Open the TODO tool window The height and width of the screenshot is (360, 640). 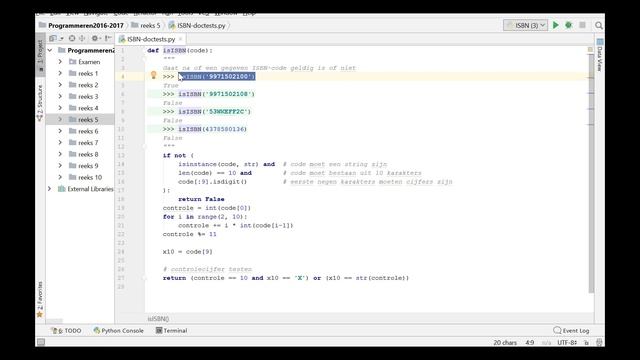(x=66, y=331)
